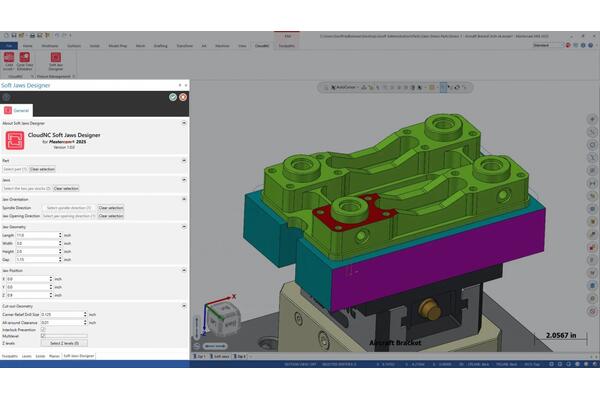Click the New file icon in quick access toolbar
Screen dimensions: 600x400
[x=7, y=36]
